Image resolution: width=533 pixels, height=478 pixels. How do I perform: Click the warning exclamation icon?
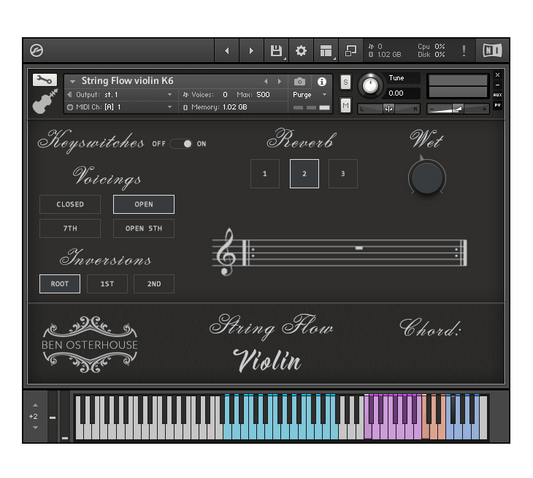click(464, 51)
